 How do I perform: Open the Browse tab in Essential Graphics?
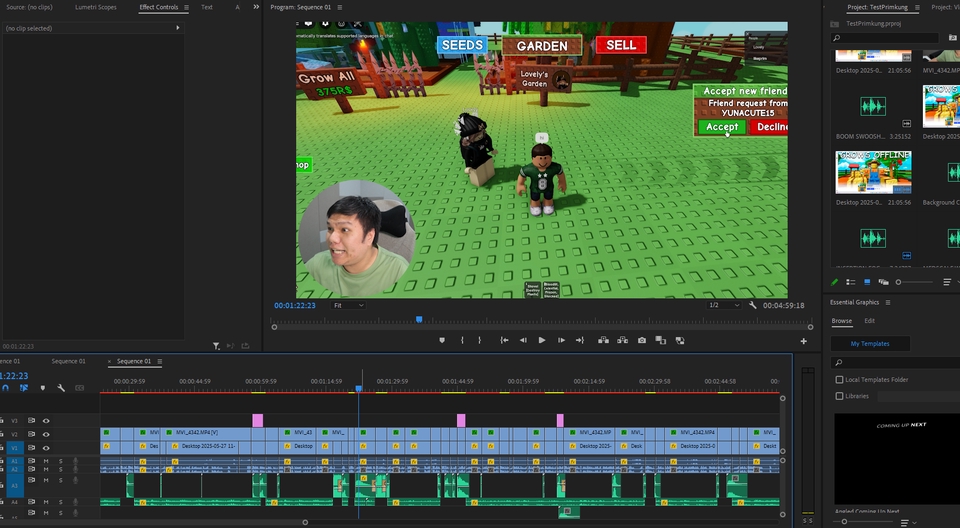pyautogui.click(x=841, y=320)
